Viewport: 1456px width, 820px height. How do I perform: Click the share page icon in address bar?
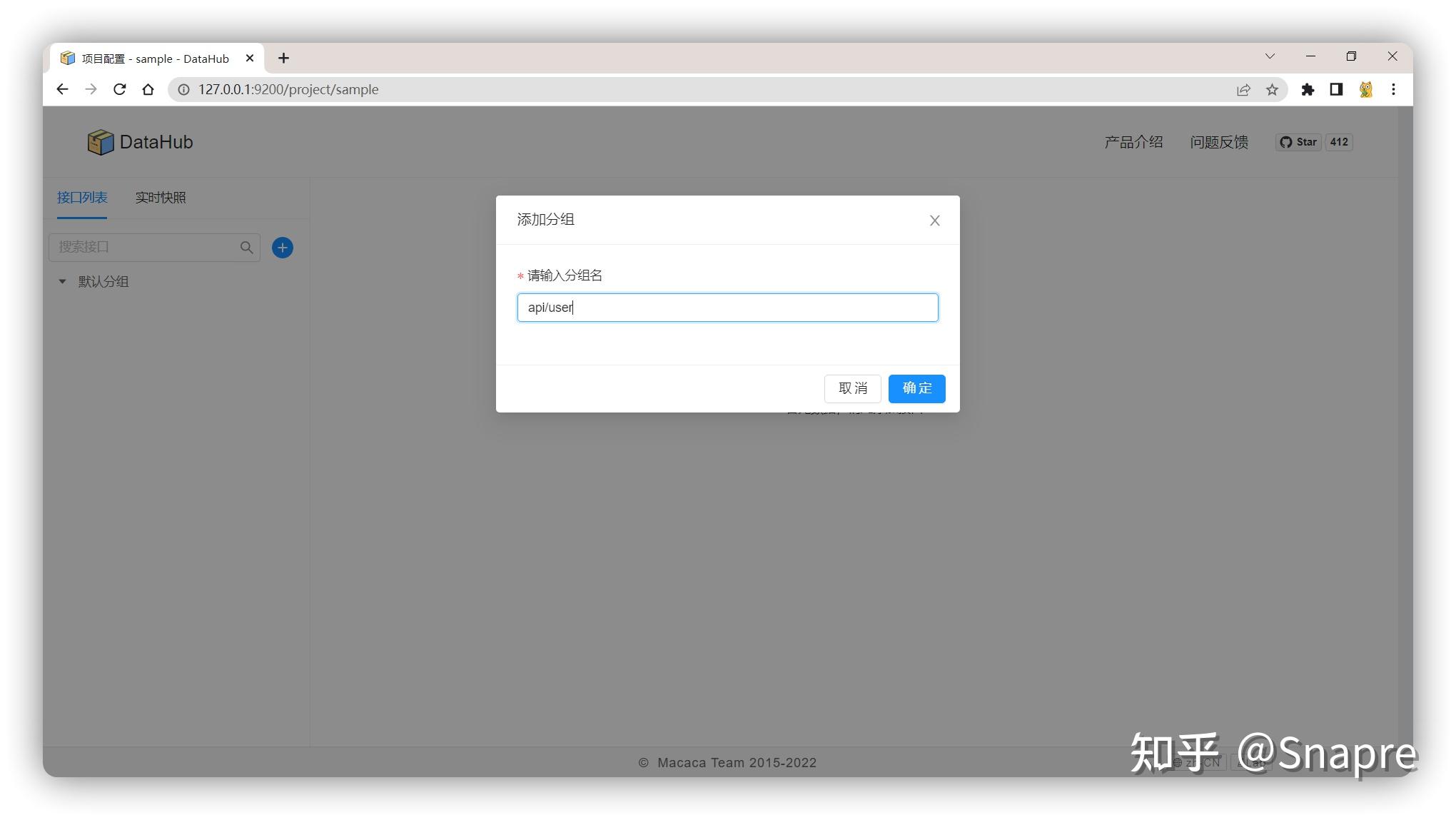click(x=1244, y=89)
